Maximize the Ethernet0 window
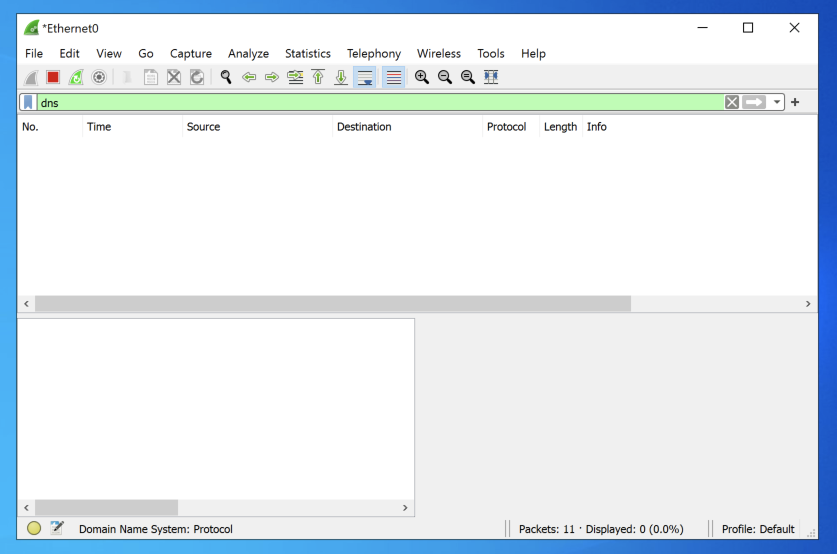The width and height of the screenshot is (837, 554). [x=748, y=28]
